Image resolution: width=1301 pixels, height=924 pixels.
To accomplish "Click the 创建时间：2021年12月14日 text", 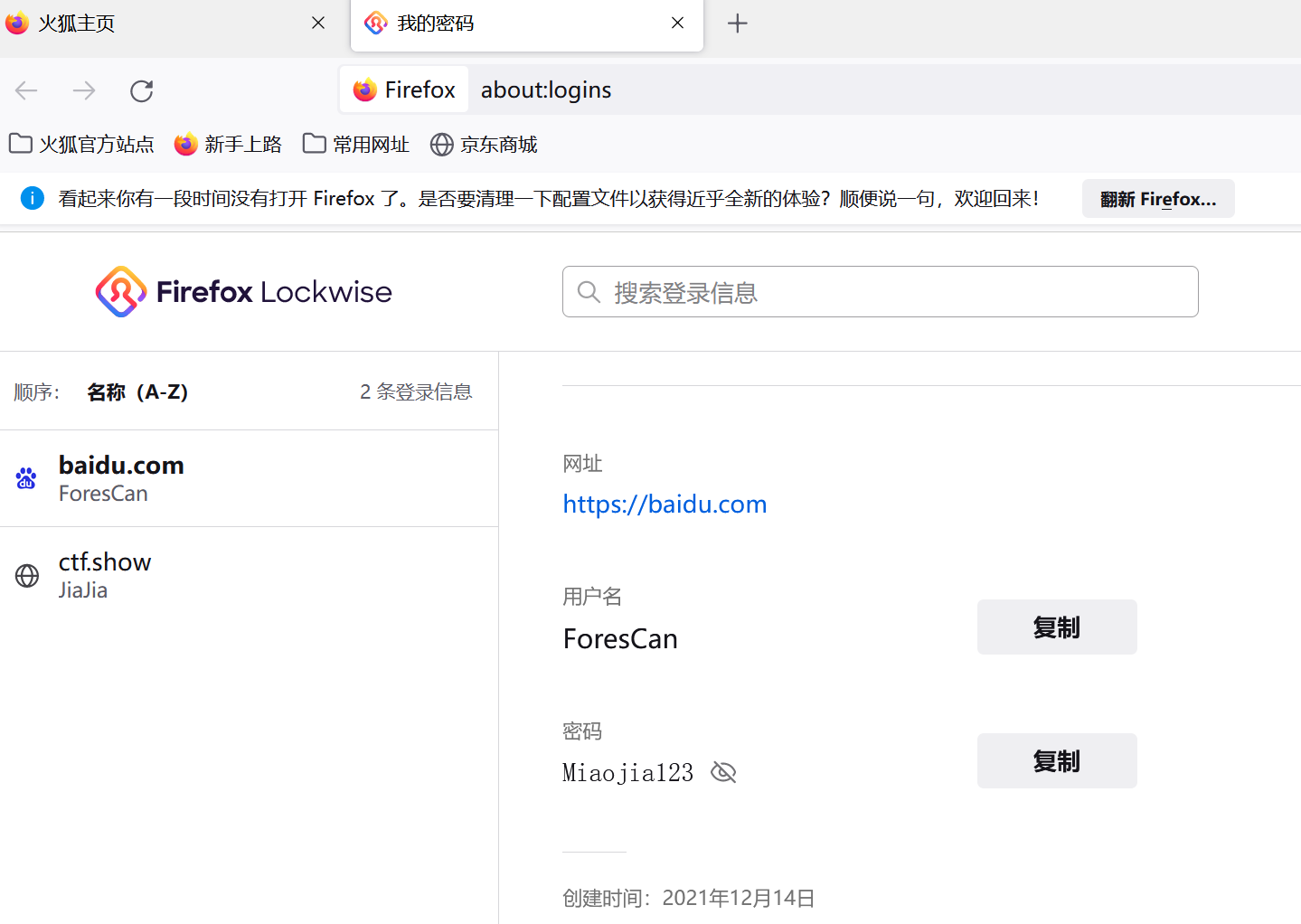I will [x=689, y=899].
